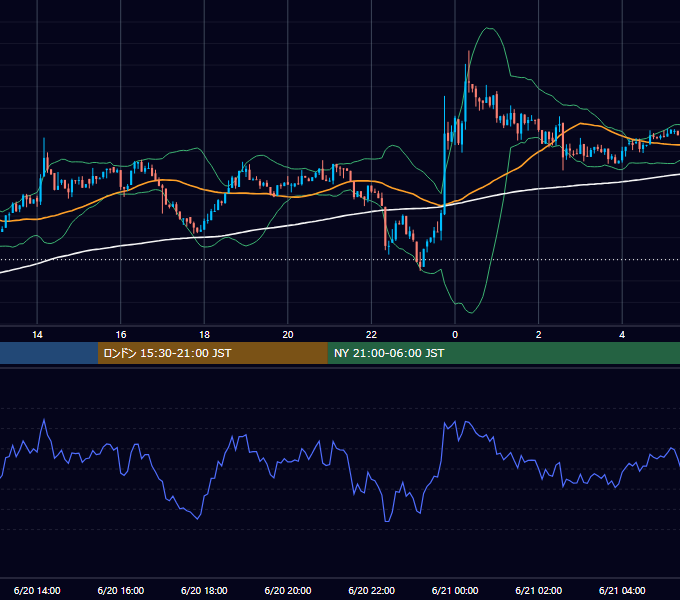
Task: Click the 6/21 02:00 date label
Action: click(x=539, y=590)
